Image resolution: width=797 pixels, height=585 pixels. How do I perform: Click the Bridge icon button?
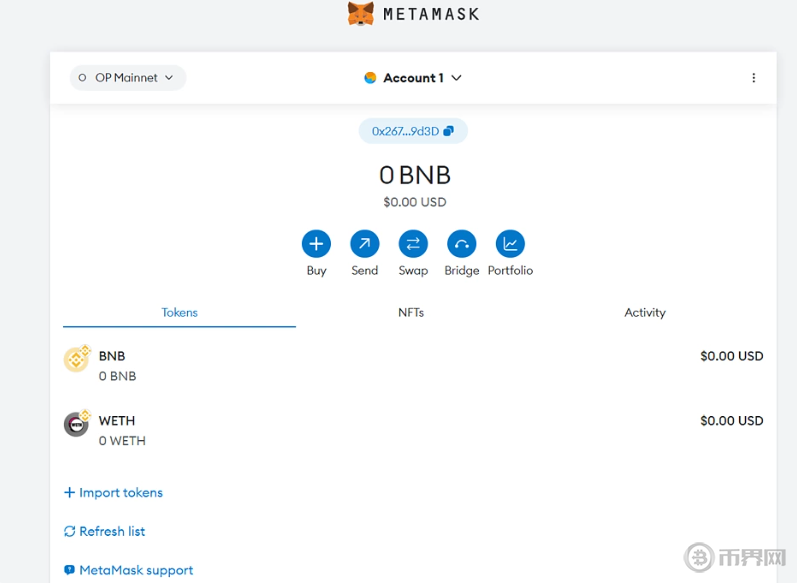pyautogui.click(x=461, y=244)
